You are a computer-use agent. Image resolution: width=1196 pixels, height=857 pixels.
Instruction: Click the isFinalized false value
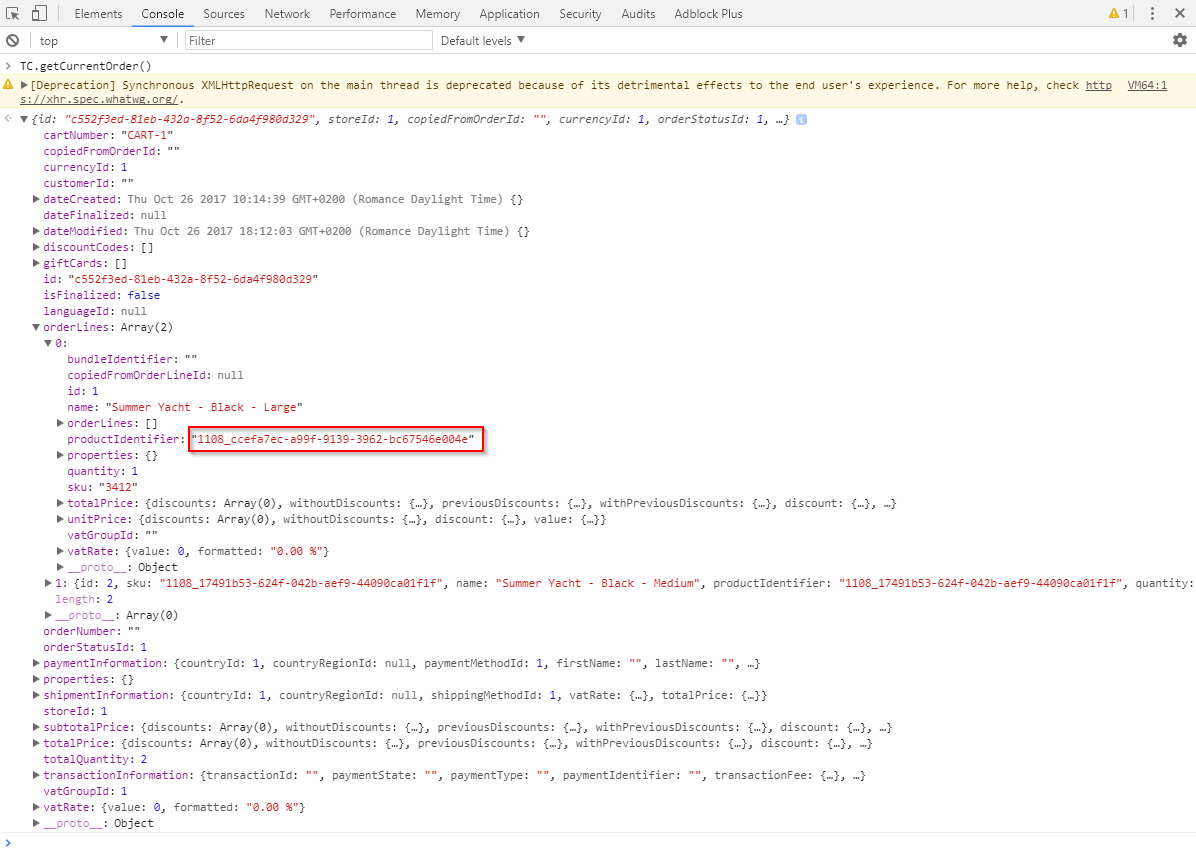143,295
